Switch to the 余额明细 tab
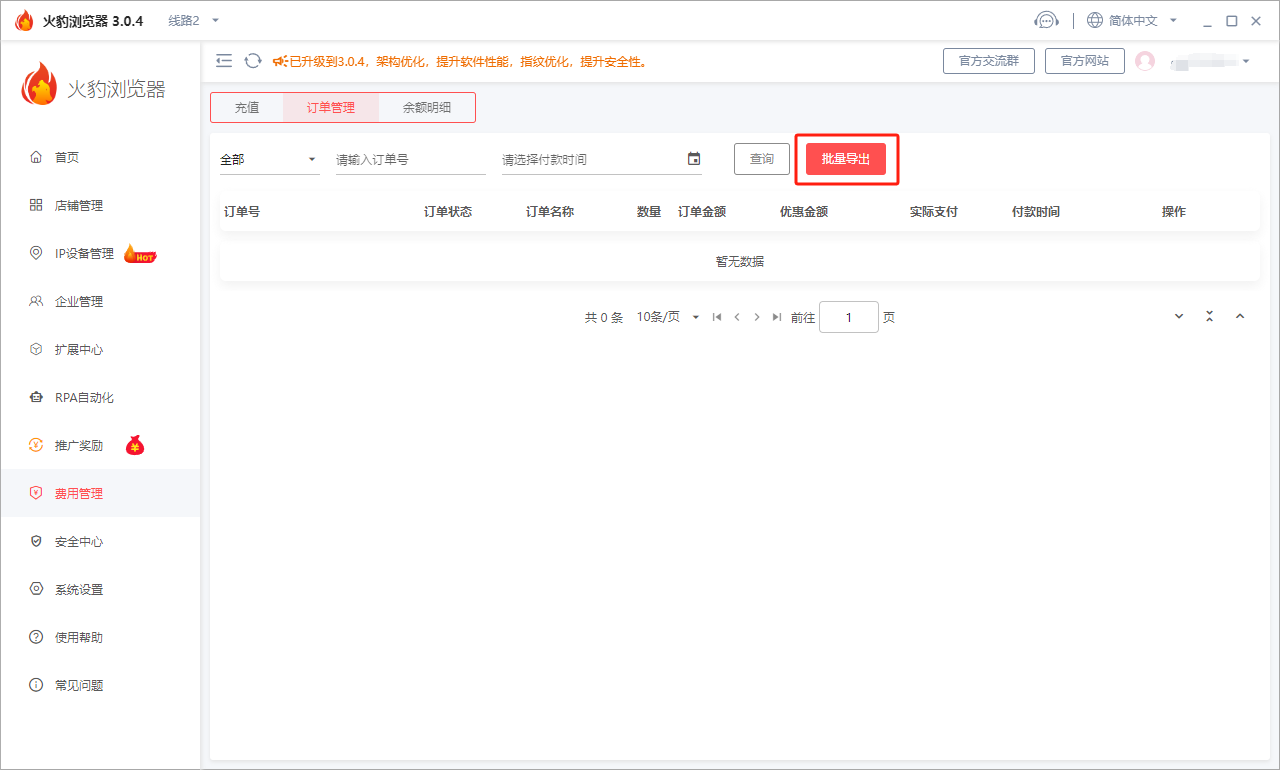 click(427, 108)
